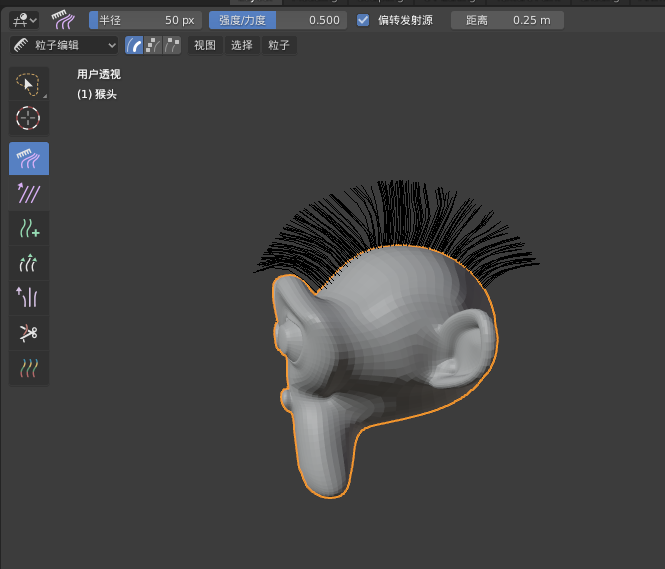Select the Add hair tool
665x569 pixels.
point(29,228)
